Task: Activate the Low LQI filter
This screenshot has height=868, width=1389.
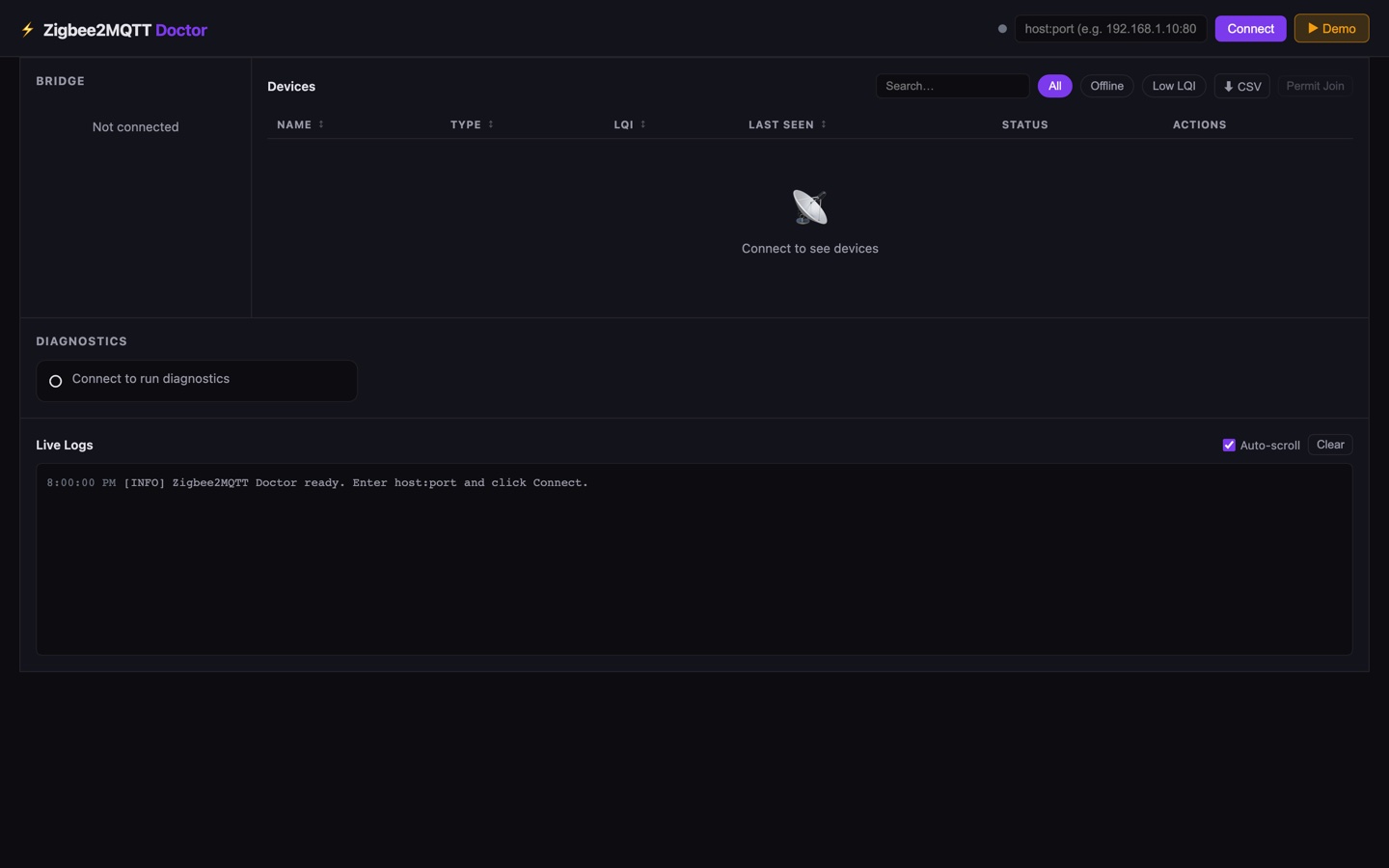Action: 1173,86
